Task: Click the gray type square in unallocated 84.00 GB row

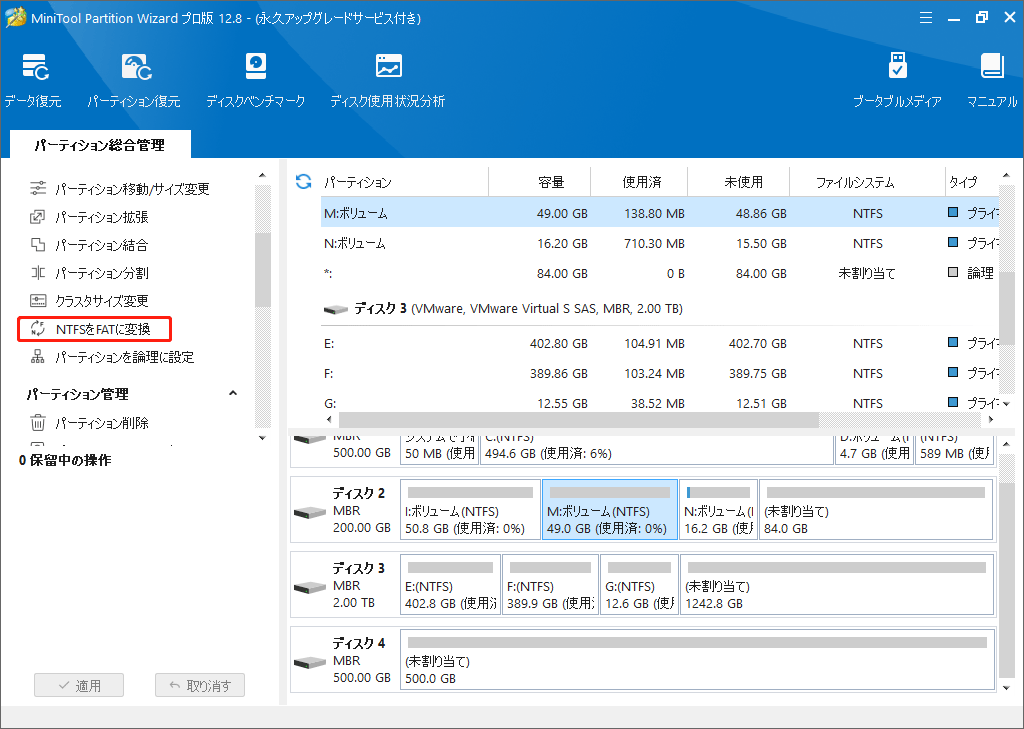Action: tap(953, 272)
